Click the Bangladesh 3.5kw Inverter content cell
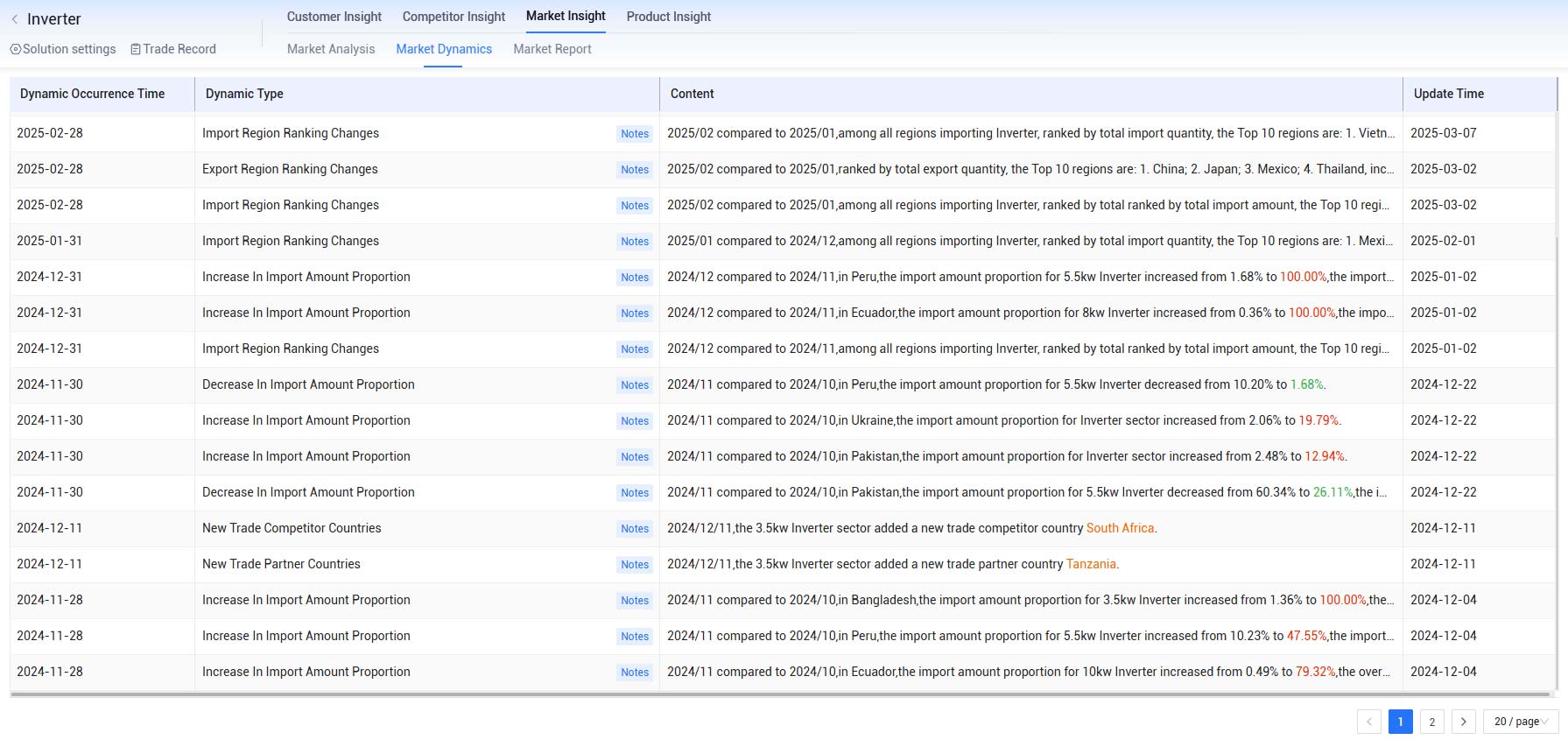The width and height of the screenshot is (1568, 740). [x=1030, y=600]
